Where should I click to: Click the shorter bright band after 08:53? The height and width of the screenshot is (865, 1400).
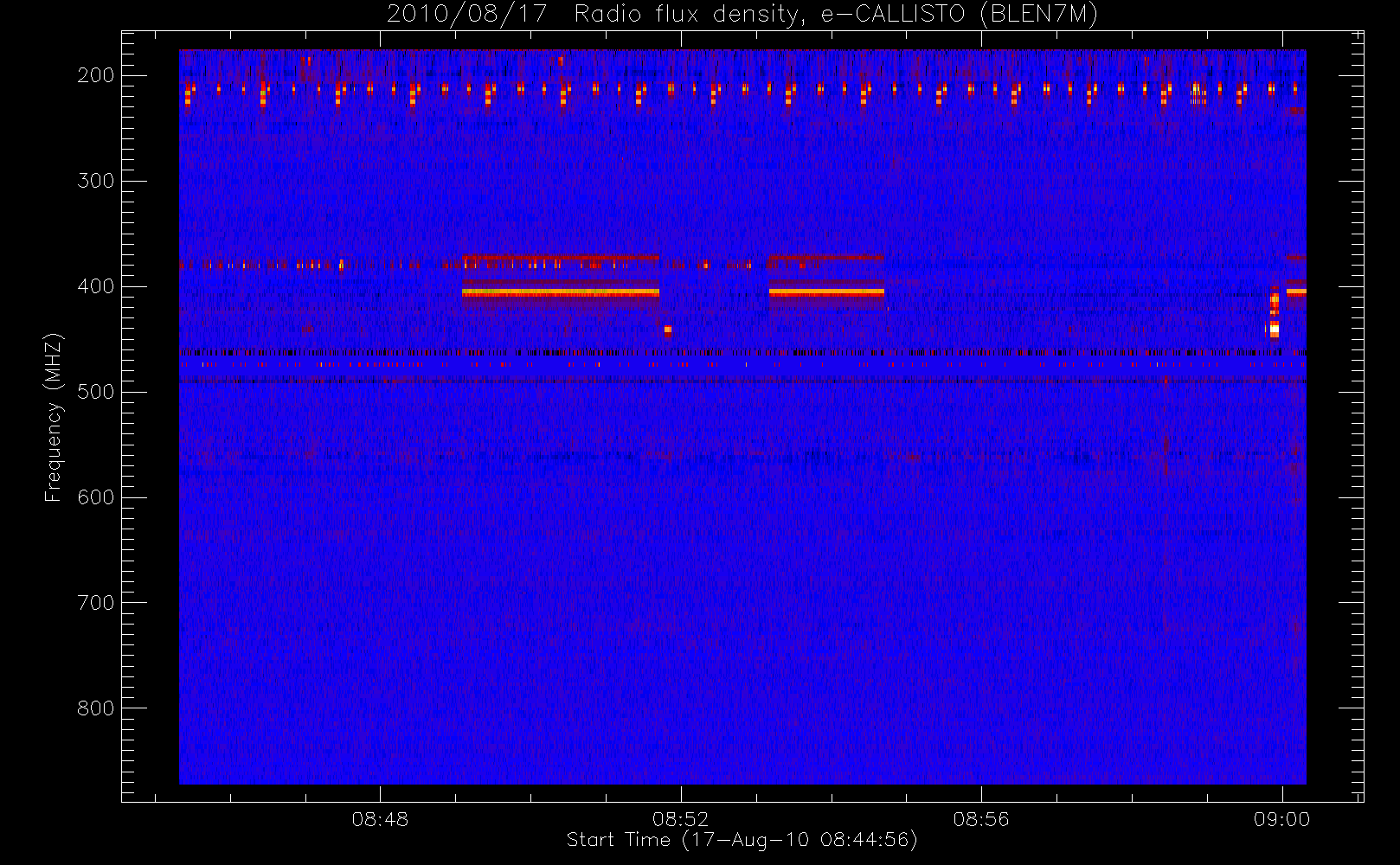pos(826,293)
